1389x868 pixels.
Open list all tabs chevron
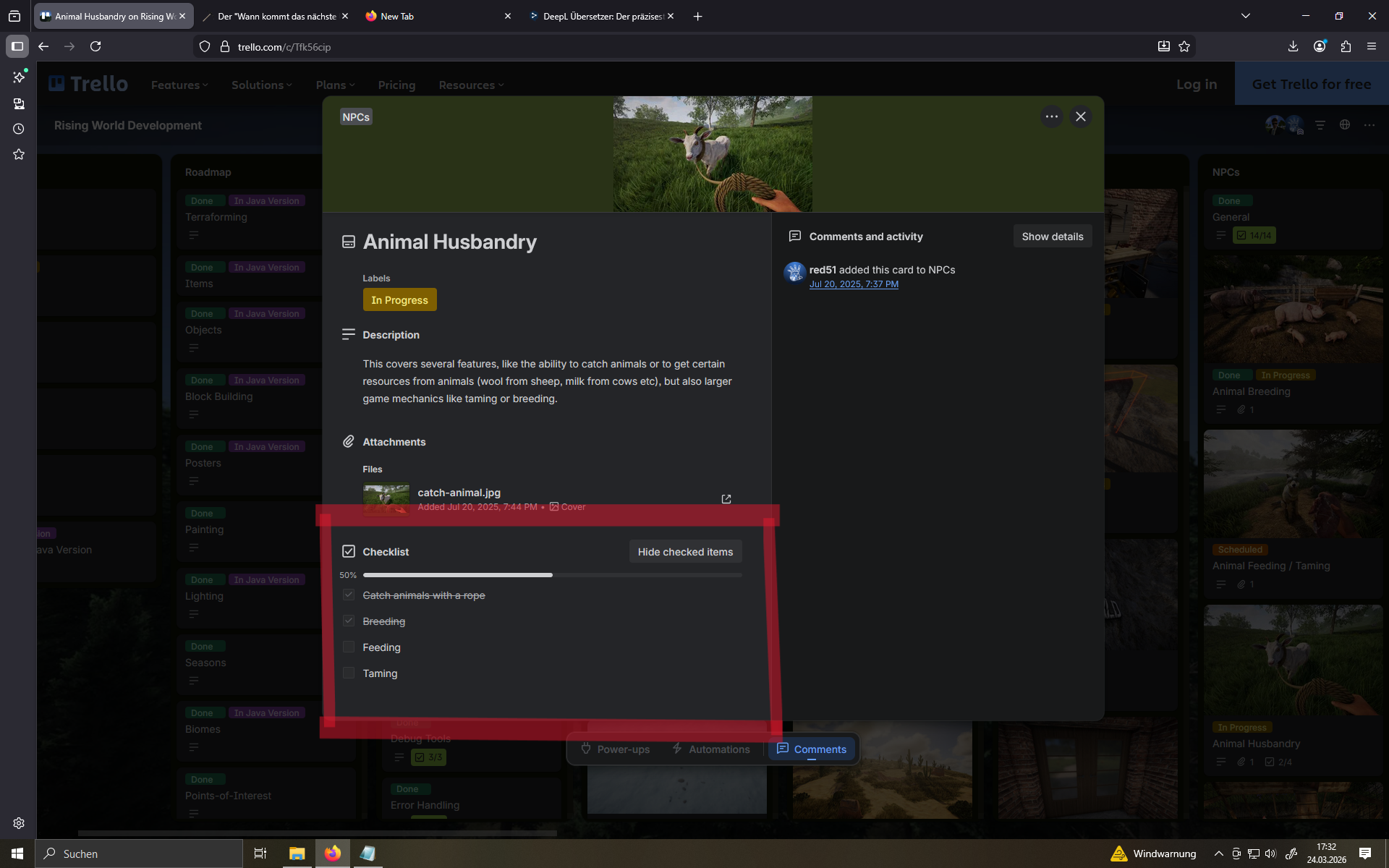click(x=1246, y=16)
